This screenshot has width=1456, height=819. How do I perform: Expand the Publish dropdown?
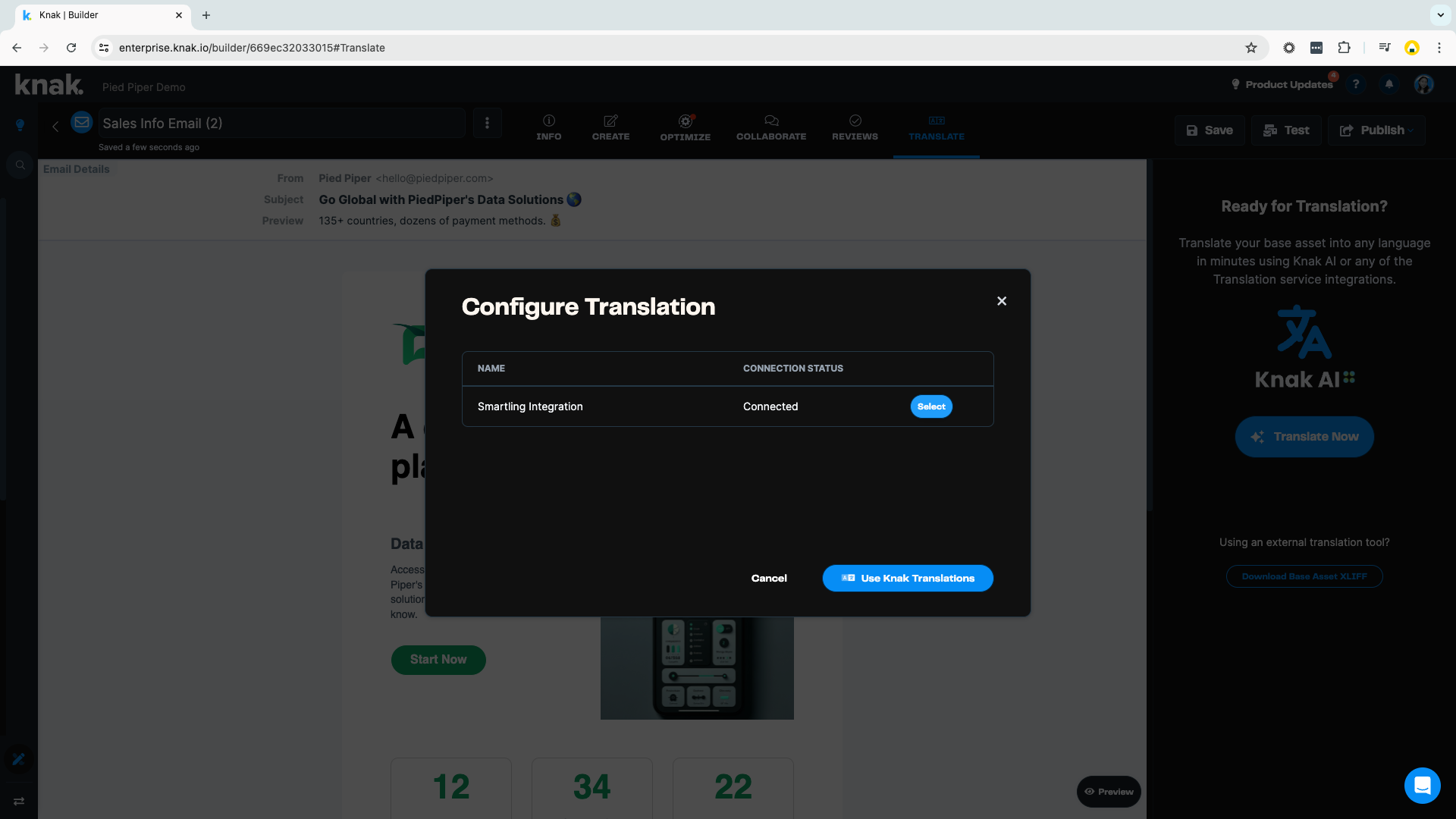click(1376, 130)
